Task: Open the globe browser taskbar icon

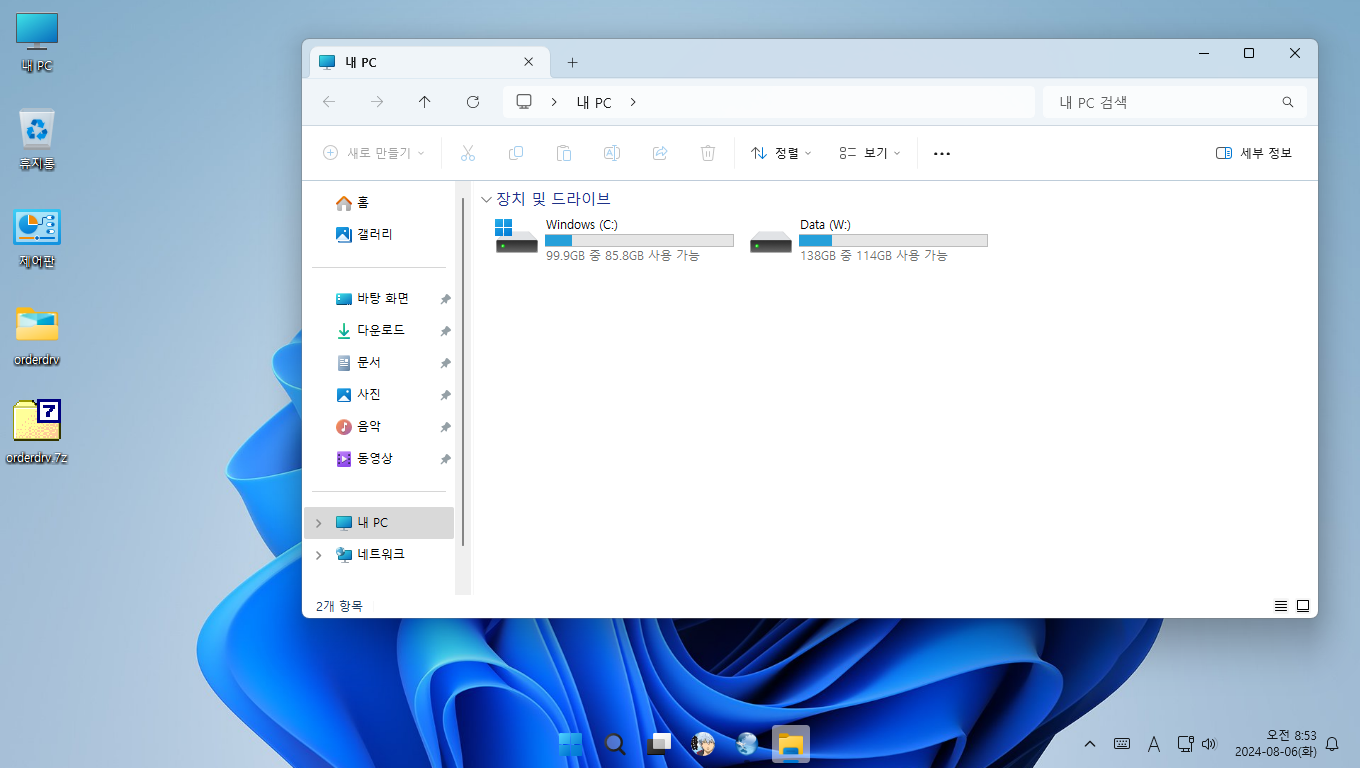Action: 747,744
